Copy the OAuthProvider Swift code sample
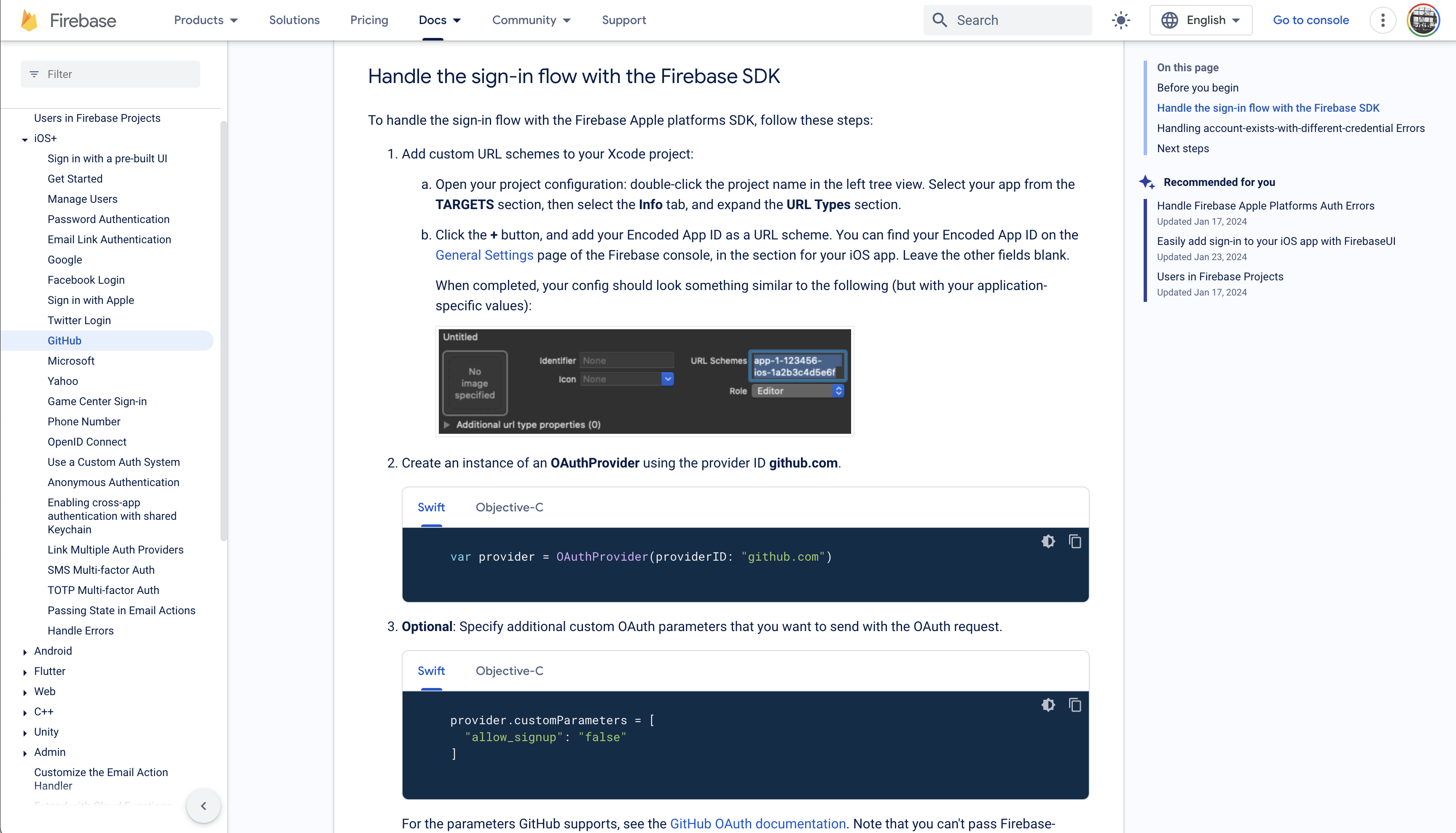 [1075, 541]
